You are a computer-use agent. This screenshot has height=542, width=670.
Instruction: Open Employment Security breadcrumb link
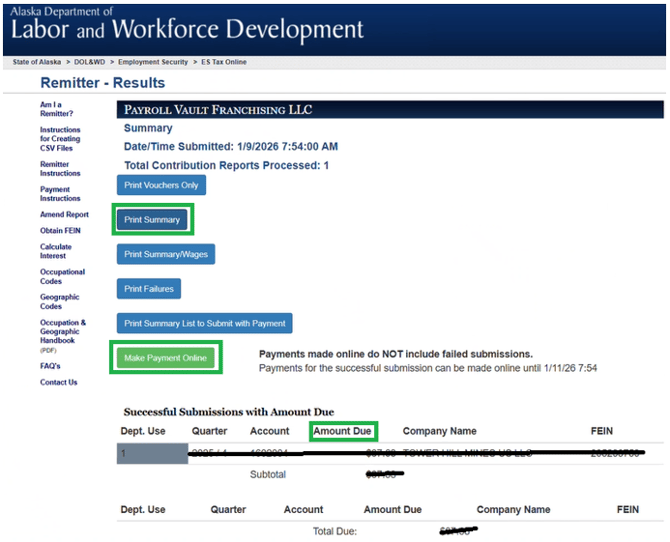pyautogui.click(x=153, y=62)
